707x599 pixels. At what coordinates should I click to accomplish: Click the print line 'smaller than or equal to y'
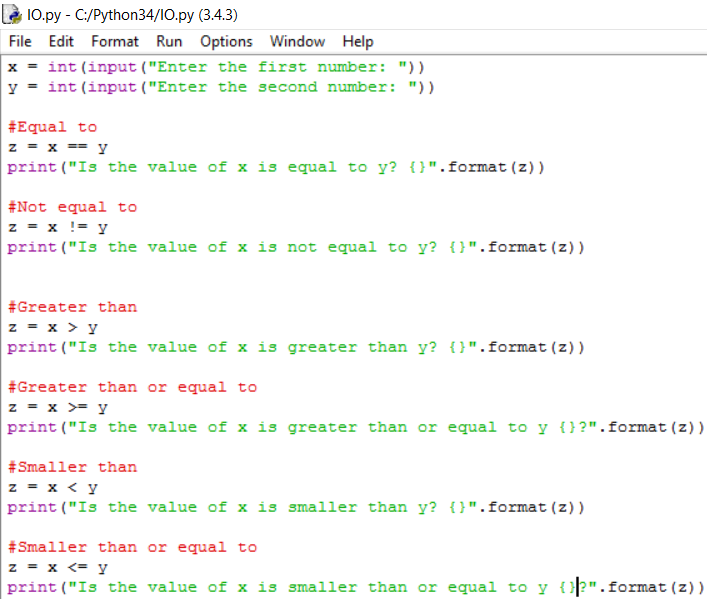coord(356,587)
